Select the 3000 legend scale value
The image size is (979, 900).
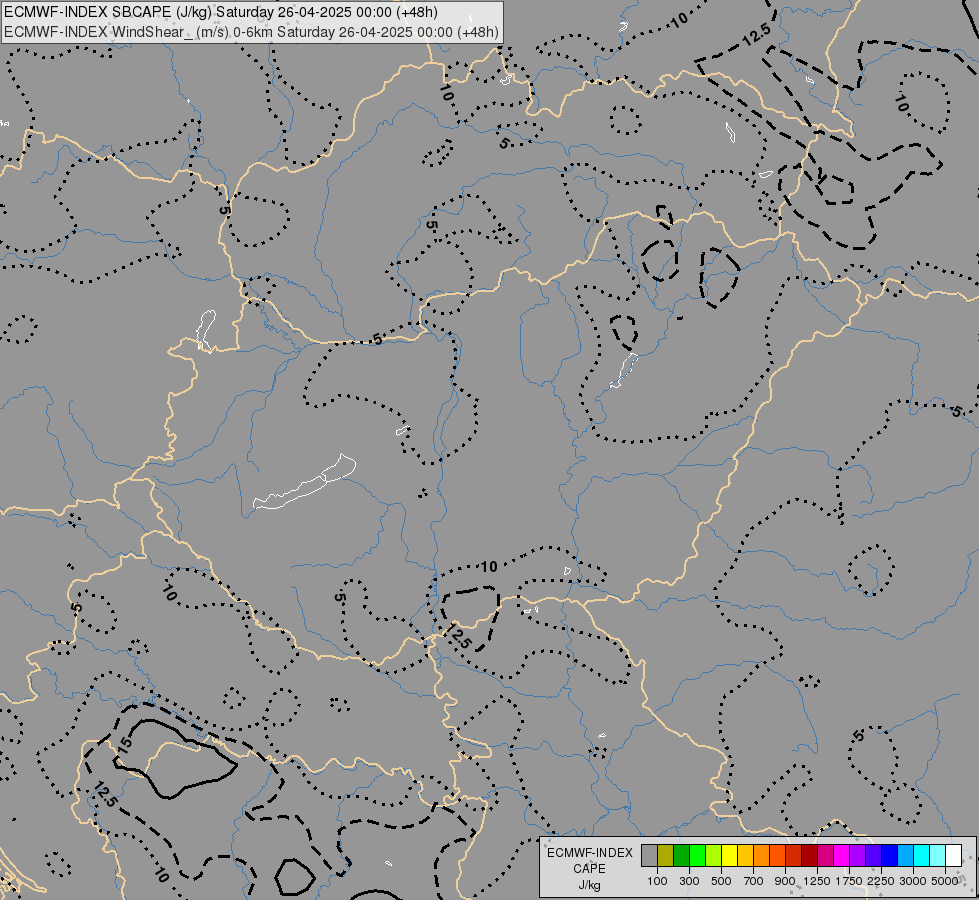tap(913, 881)
